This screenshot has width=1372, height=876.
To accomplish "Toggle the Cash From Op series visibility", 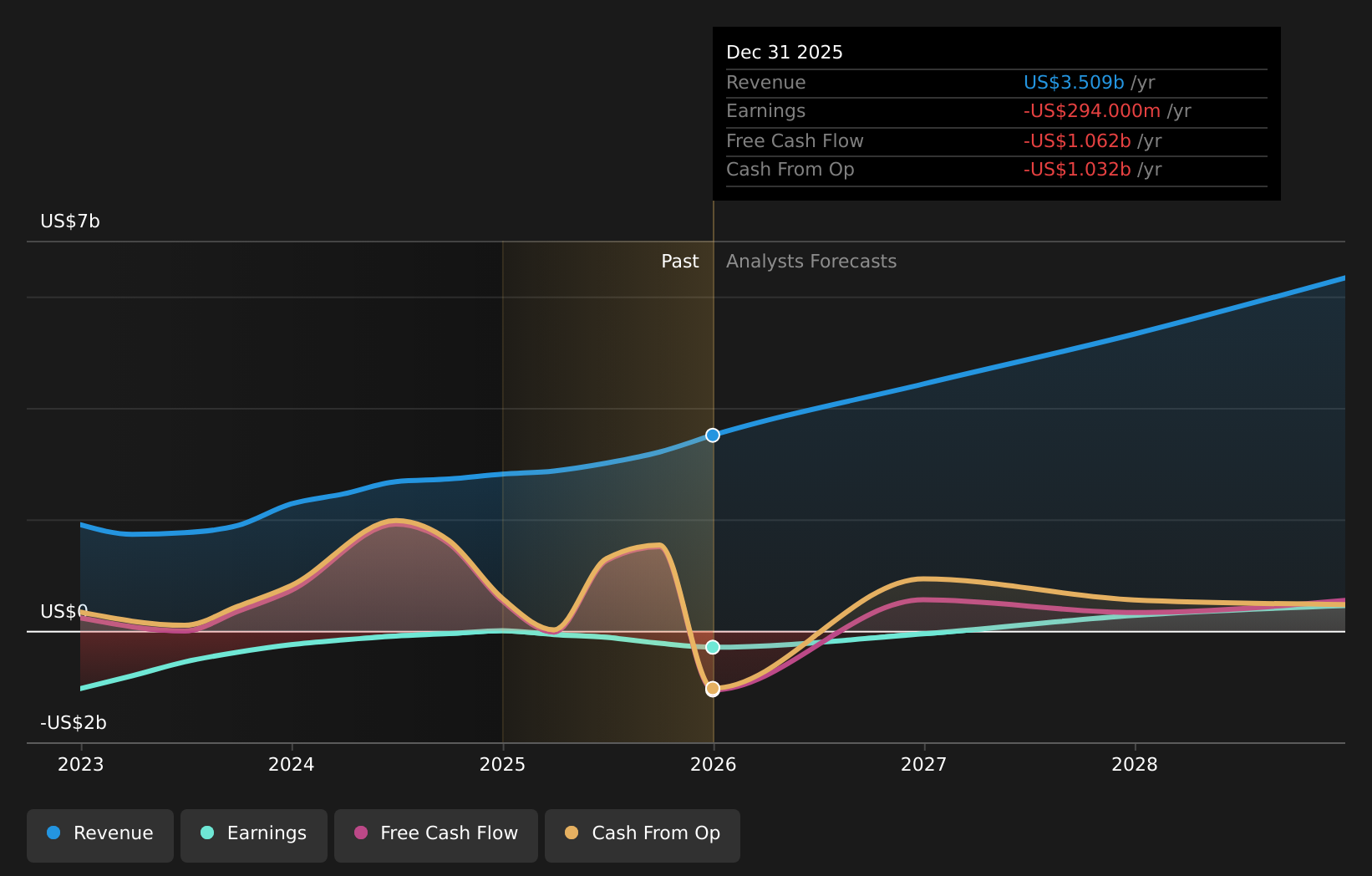I will tap(642, 833).
